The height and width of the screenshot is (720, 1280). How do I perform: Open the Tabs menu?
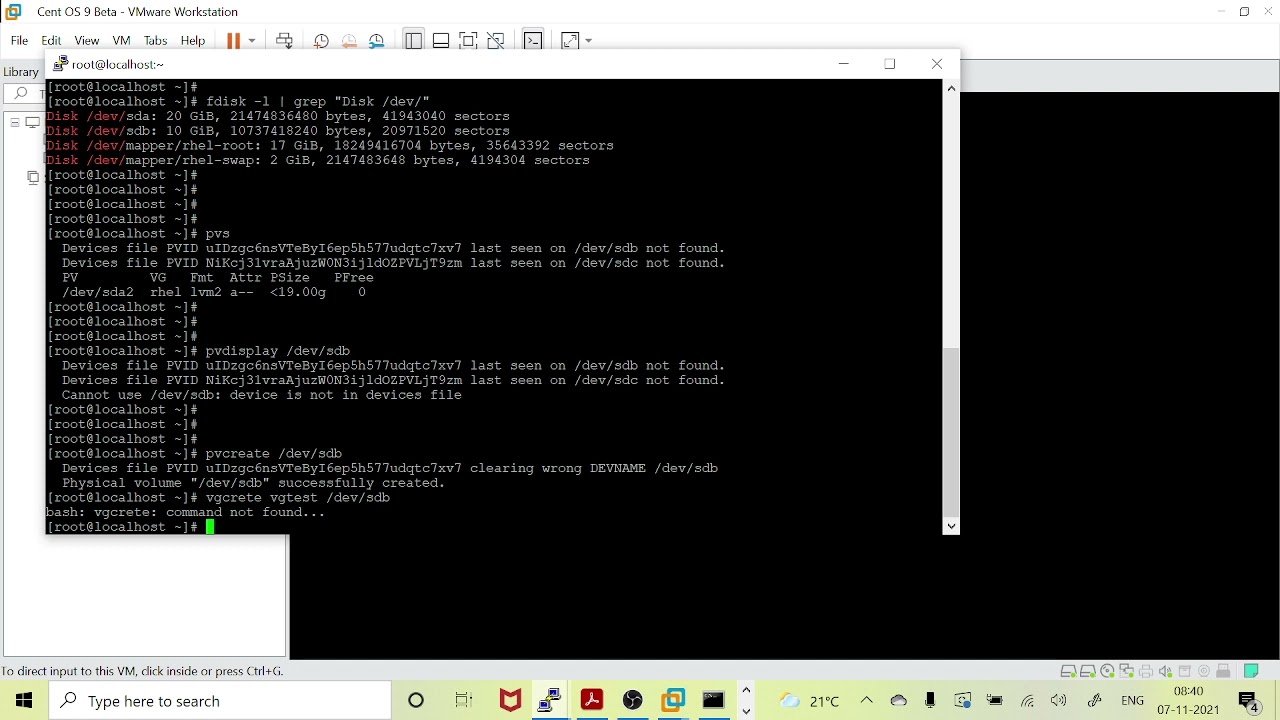pyautogui.click(x=156, y=41)
